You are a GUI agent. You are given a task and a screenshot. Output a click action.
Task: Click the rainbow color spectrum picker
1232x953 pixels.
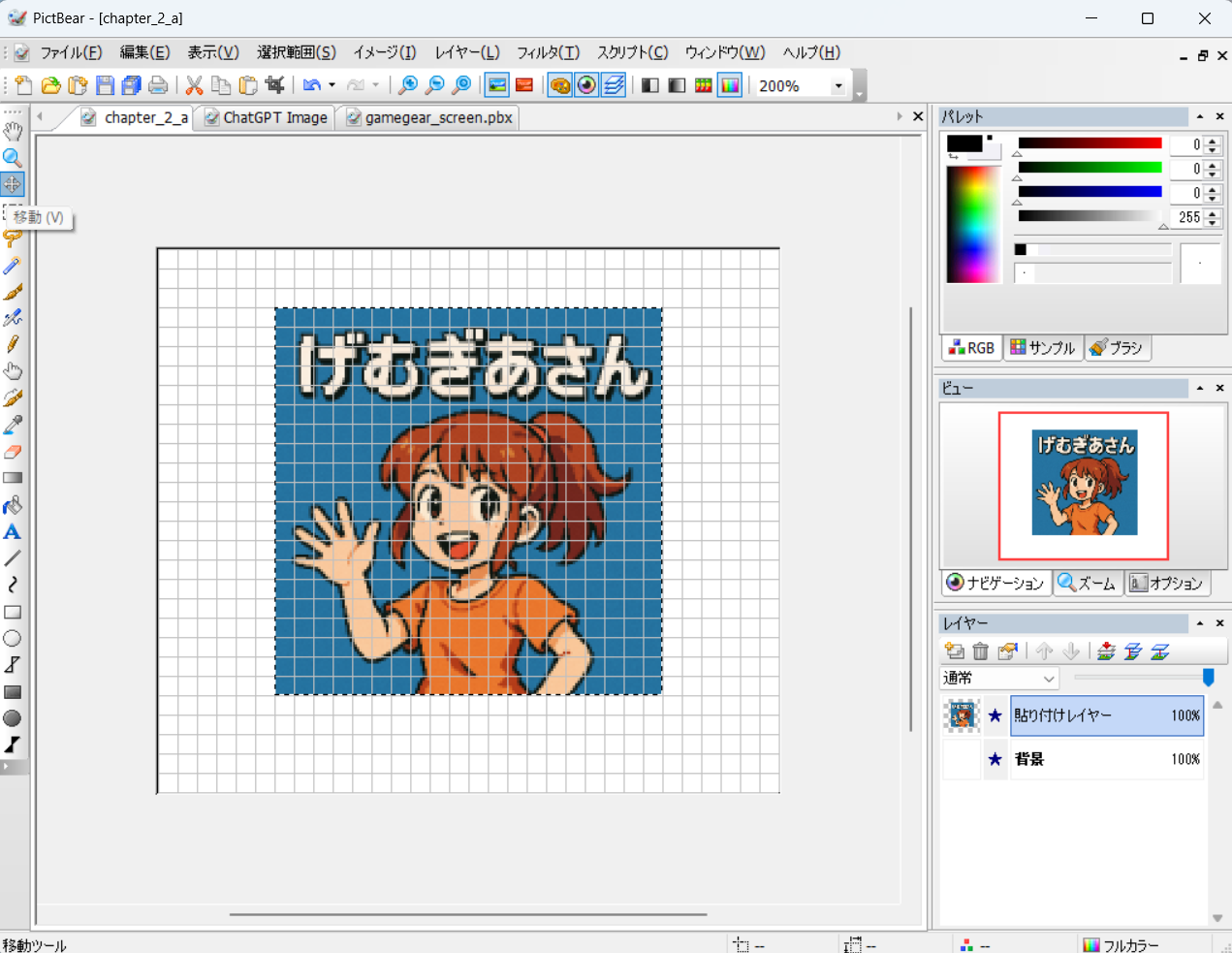(x=973, y=224)
